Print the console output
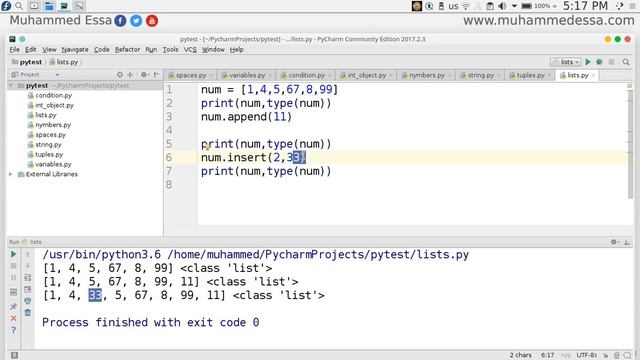The height and width of the screenshot is (360, 640). (x=28, y=301)
